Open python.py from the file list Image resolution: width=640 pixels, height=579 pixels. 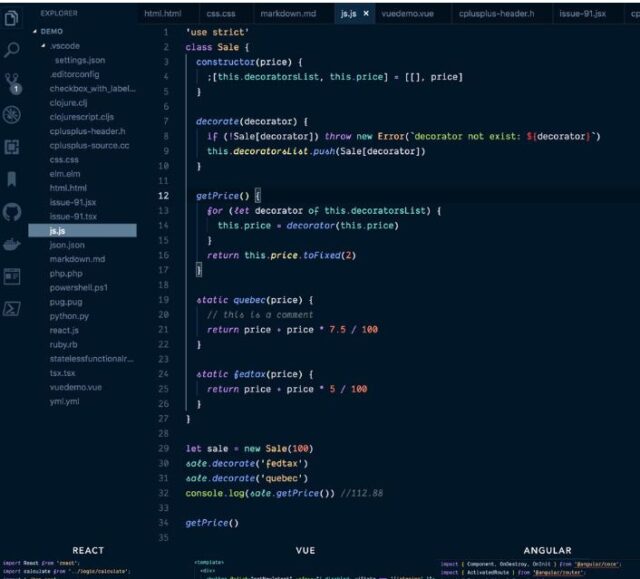pos(70,315)
